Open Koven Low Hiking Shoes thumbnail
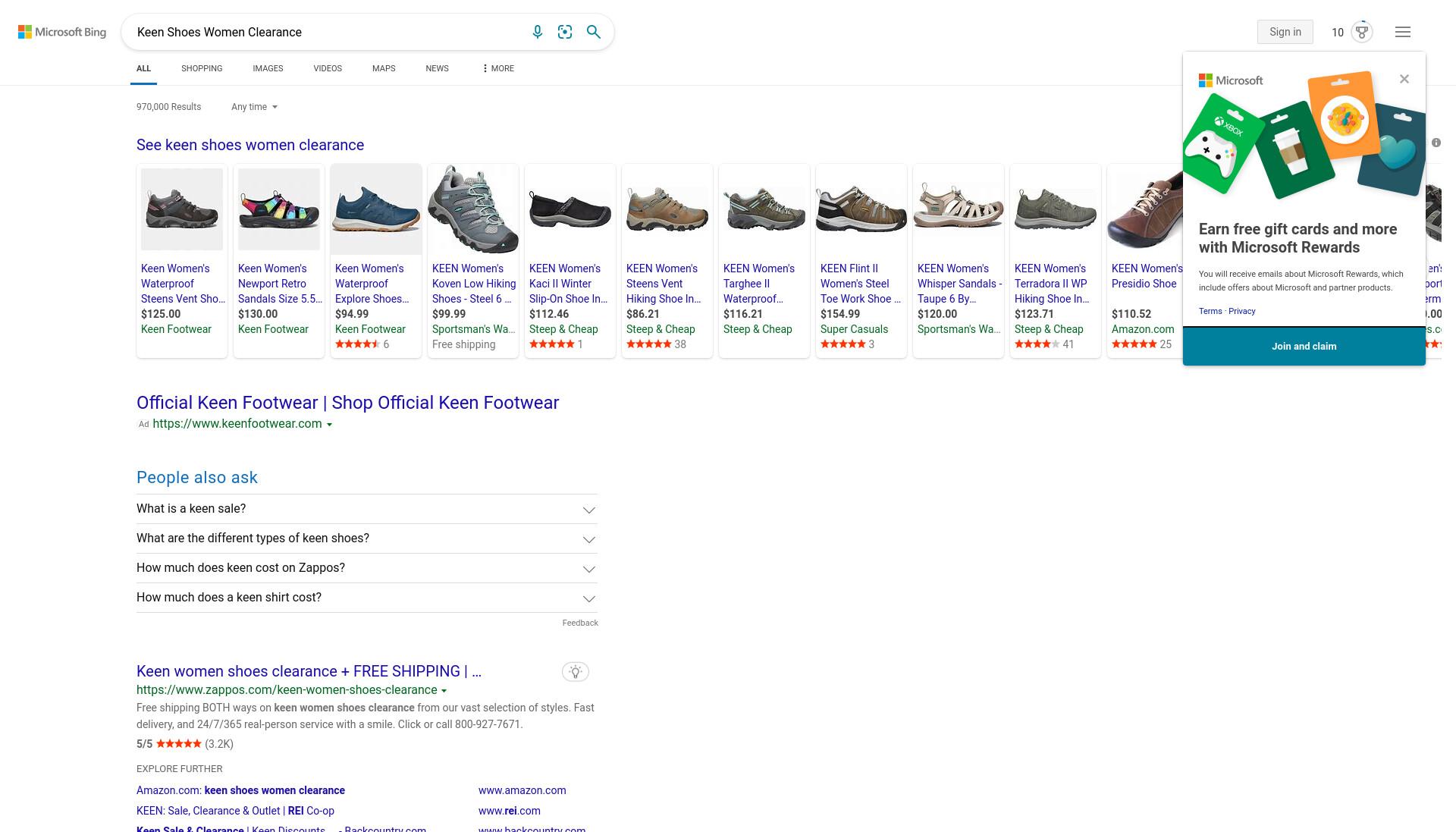This screenshot has height=832, width=1456. (x=473, y=209)
